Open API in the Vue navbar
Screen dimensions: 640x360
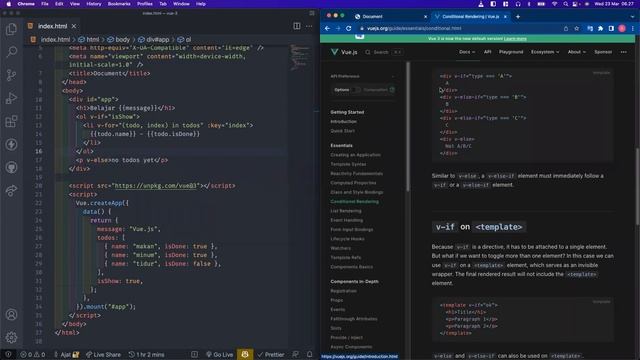coord(487,52)
